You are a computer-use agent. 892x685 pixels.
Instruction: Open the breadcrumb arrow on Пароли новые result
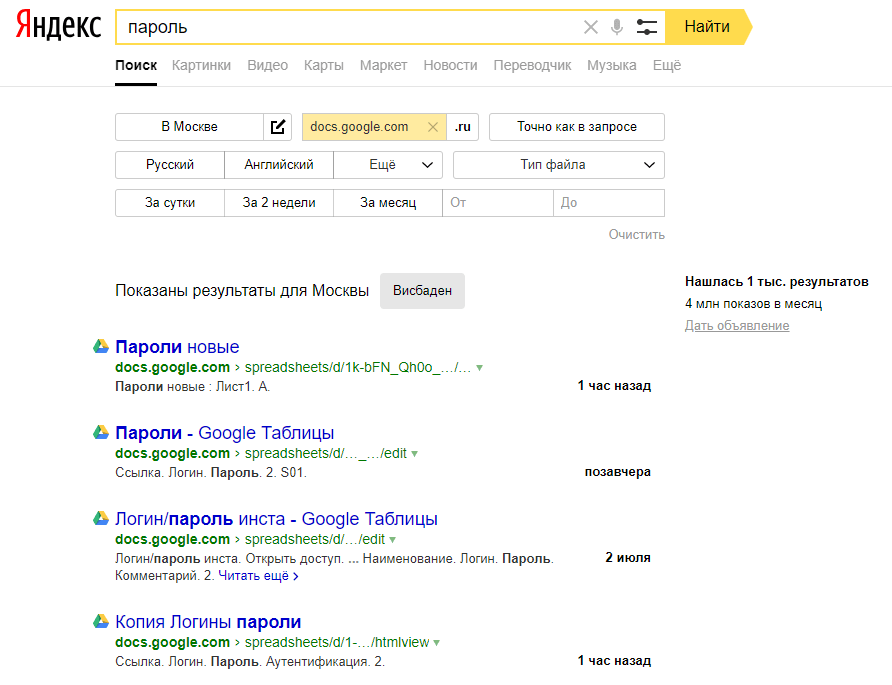pos(480,367)
